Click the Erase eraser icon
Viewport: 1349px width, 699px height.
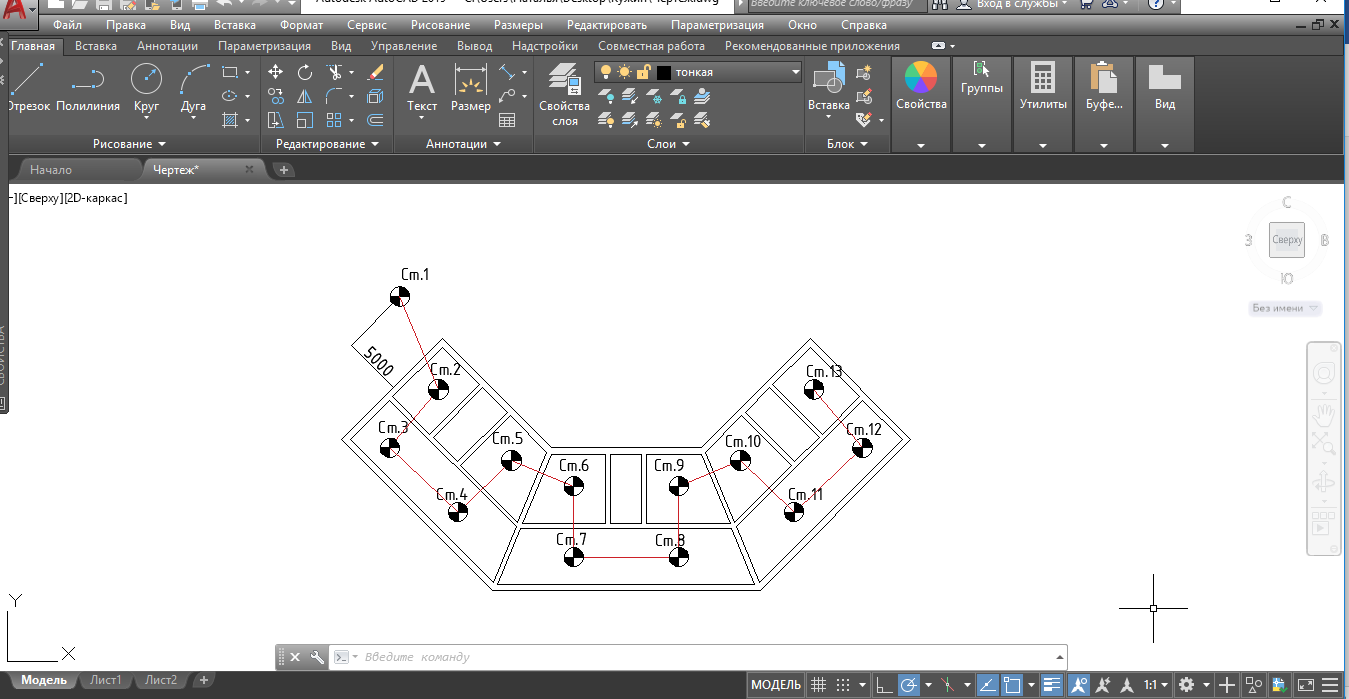point(375,72)
